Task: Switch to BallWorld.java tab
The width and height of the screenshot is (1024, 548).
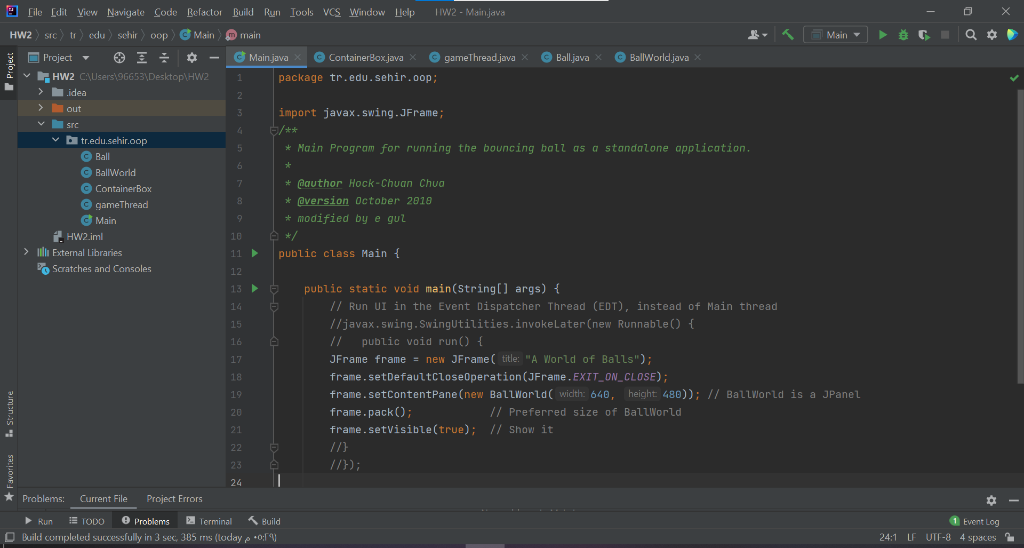Action: point(659,57)
